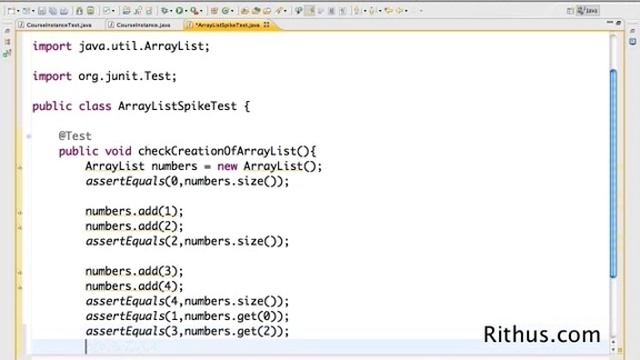This screenshot has width=640, height=360.
Task: Click warning marker beside numbers.add(3) line
Action: point(20,272)
